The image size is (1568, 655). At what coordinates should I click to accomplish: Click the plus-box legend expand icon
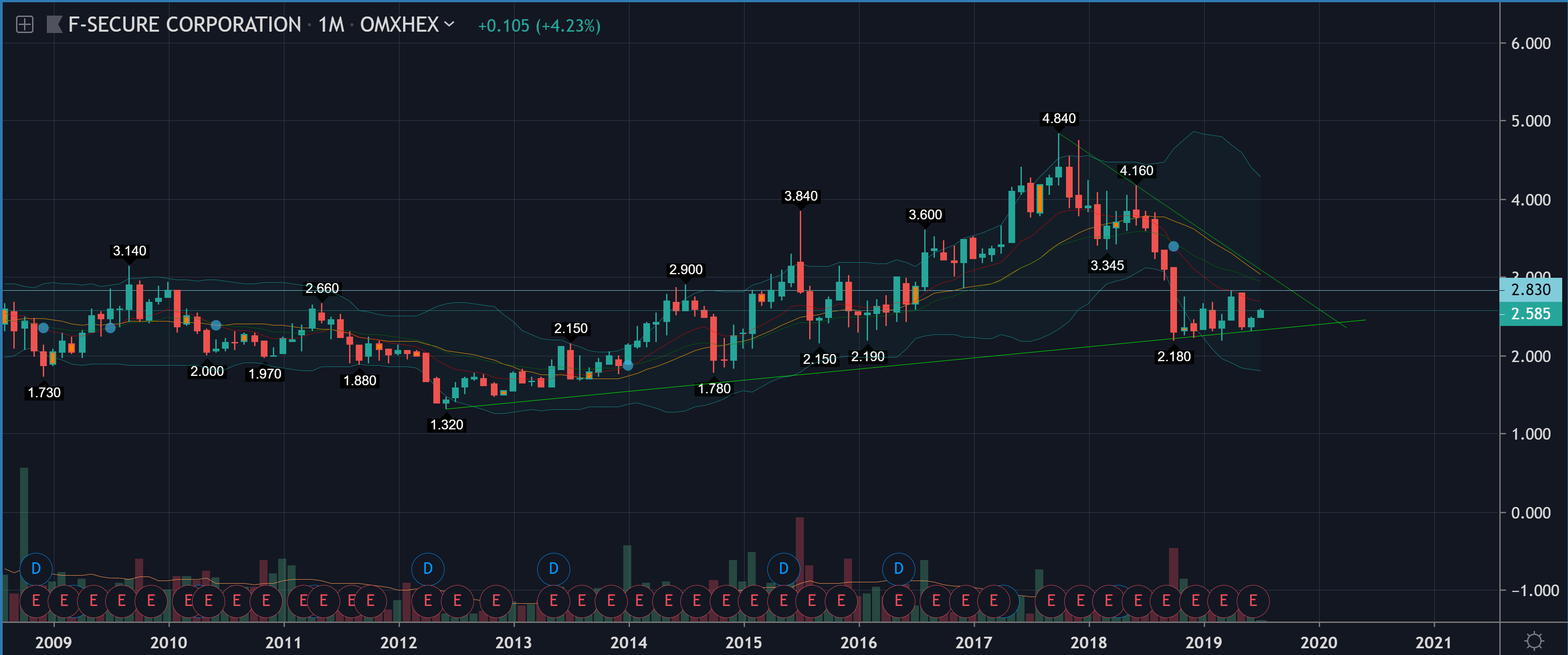click(25, 25)
